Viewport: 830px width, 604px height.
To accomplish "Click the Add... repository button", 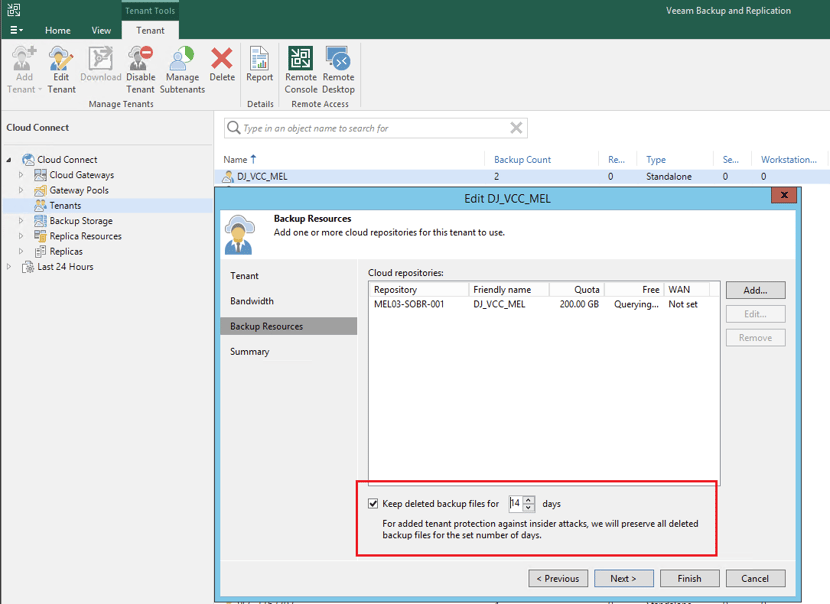I will (755, 290).
